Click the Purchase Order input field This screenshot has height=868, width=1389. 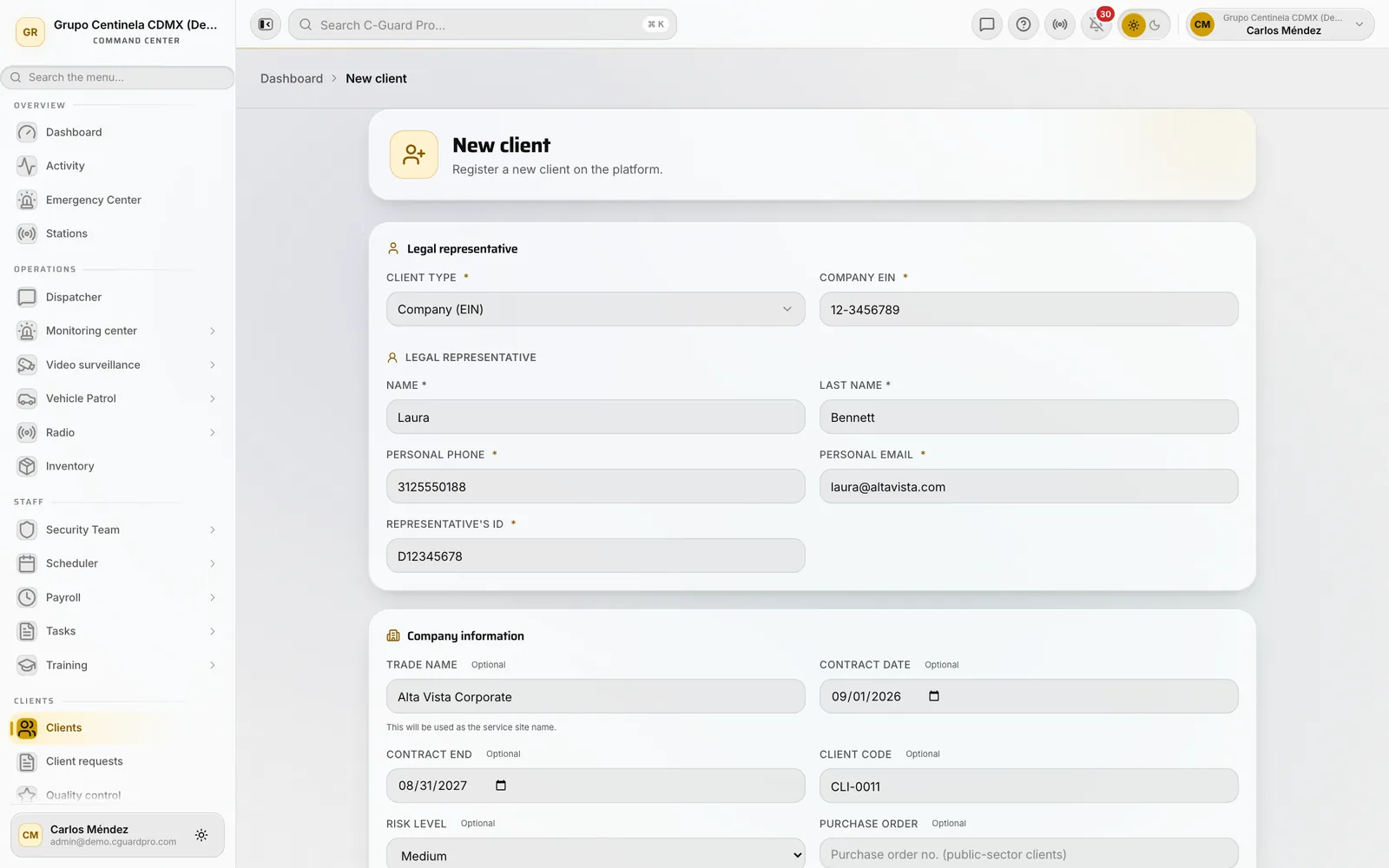point(1029,854)
